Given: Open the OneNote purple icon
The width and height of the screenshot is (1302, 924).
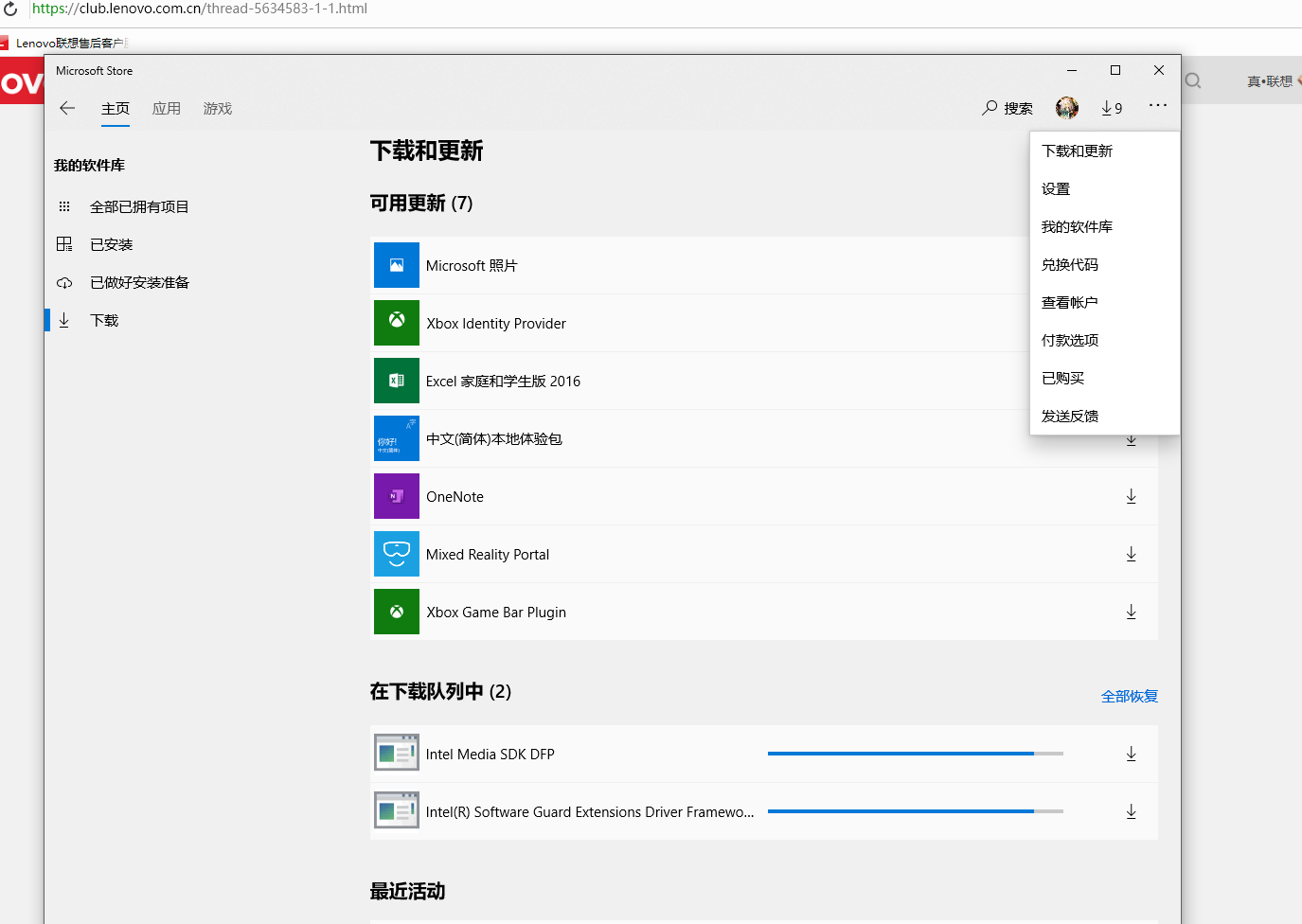Looking at the screenshot, I should tap(397, 496).
